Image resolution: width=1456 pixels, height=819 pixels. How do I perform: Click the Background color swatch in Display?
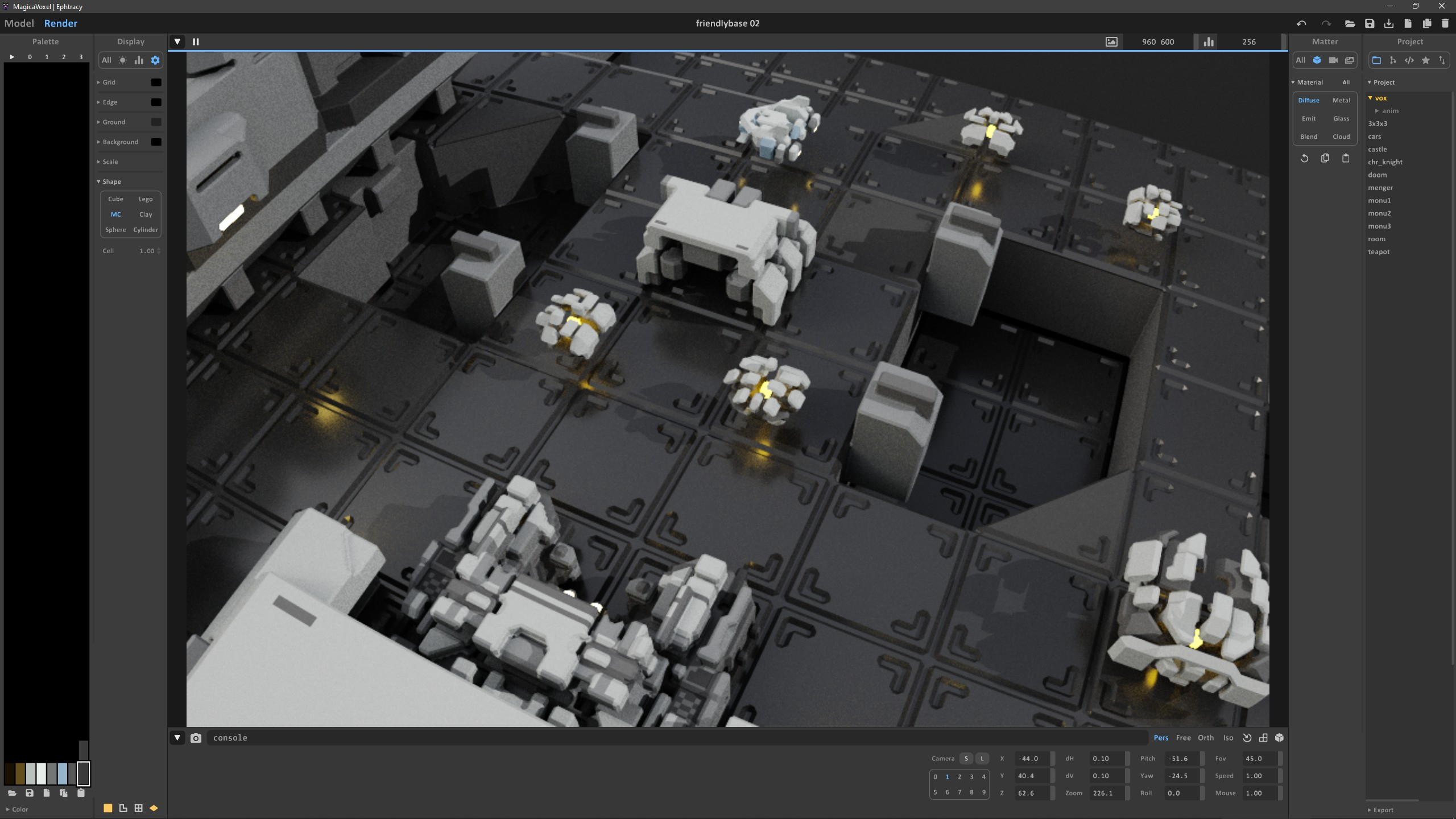pos(156,142)
